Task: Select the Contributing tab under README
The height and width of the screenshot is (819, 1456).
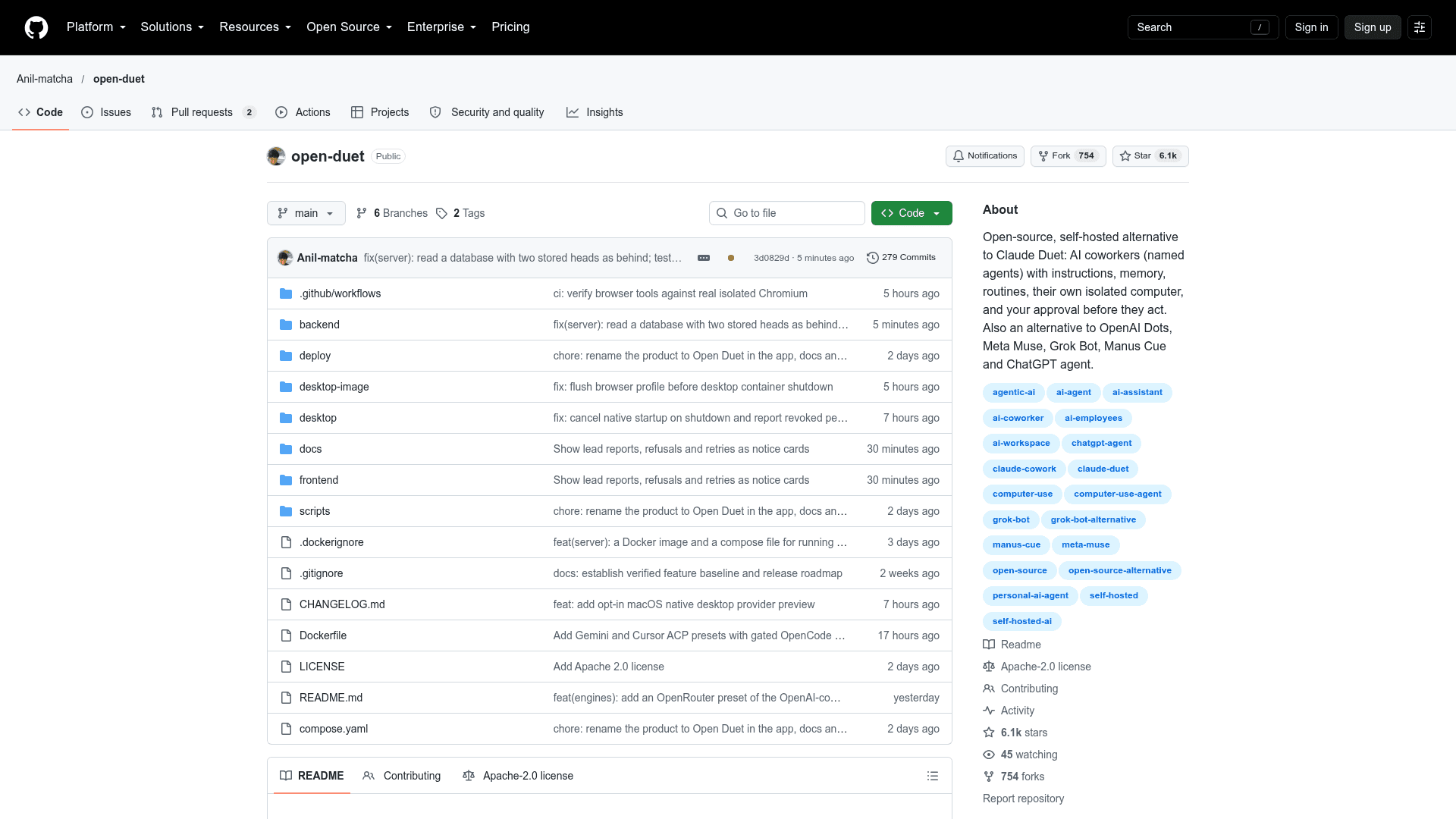Action: 402,776
